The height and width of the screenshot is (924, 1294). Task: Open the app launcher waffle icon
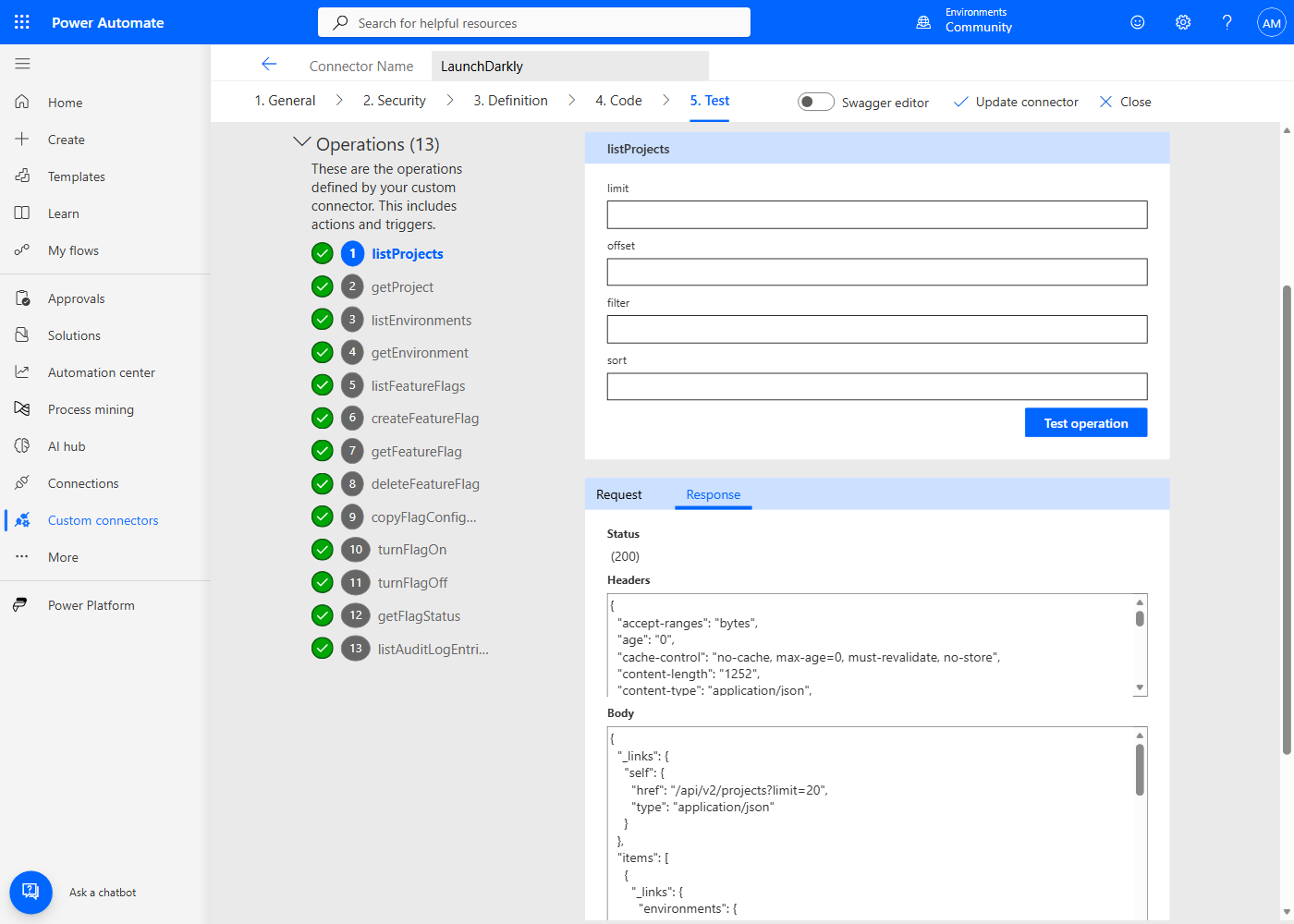click(22, 22)
